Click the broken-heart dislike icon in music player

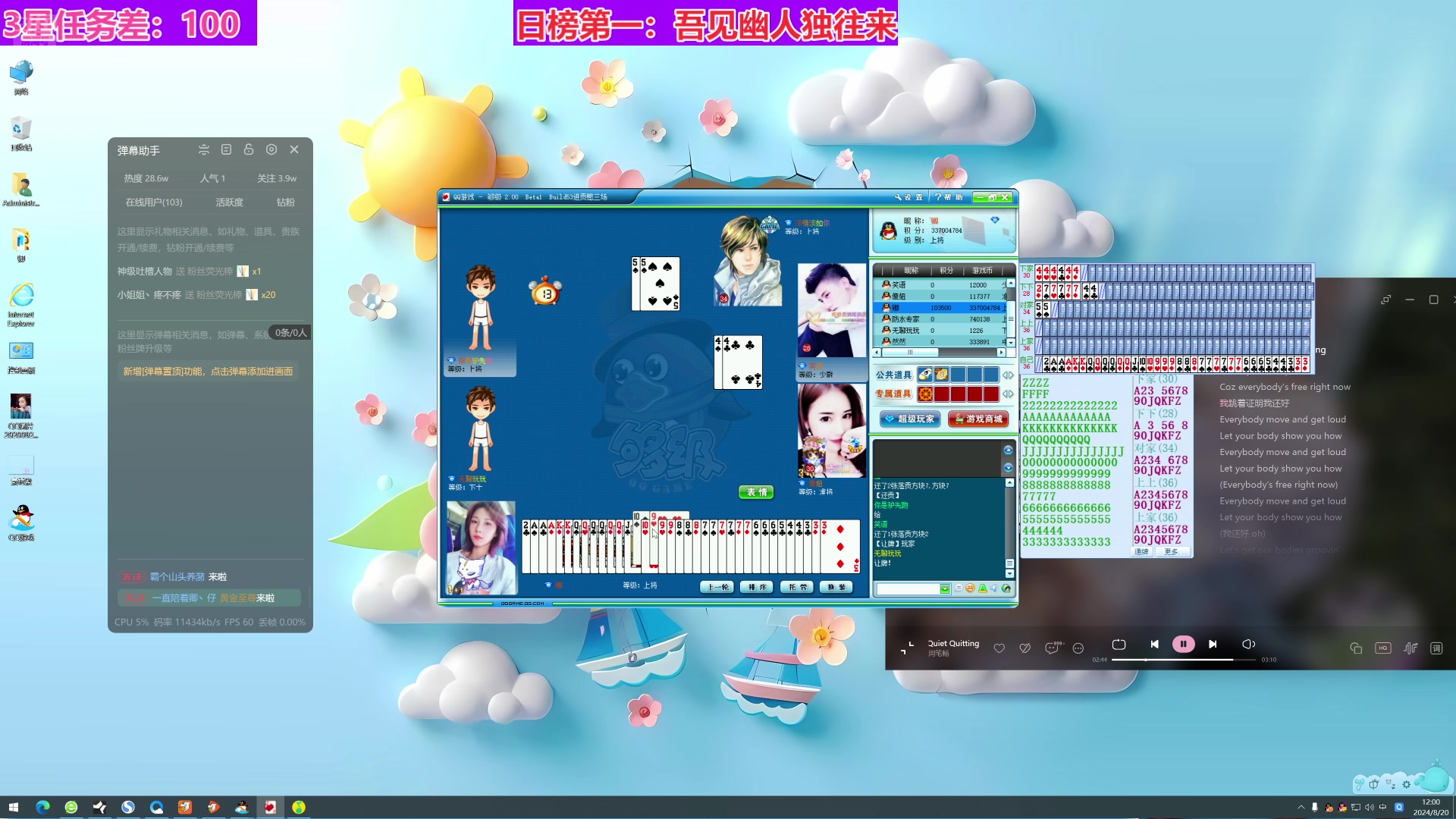tap(1025, 648)
